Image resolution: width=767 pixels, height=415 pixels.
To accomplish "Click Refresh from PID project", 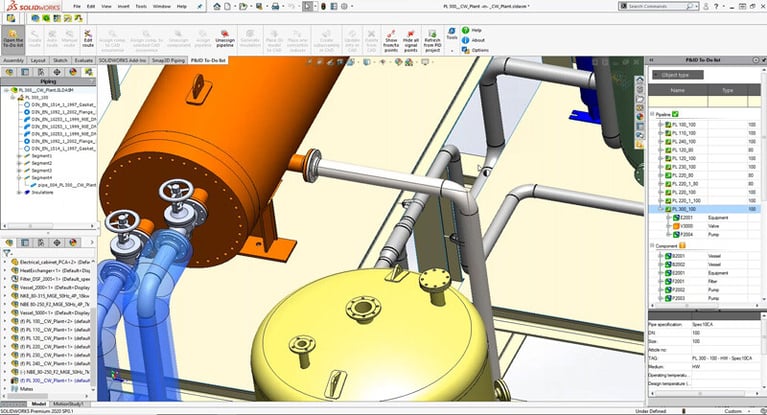I will coord(432,41).
